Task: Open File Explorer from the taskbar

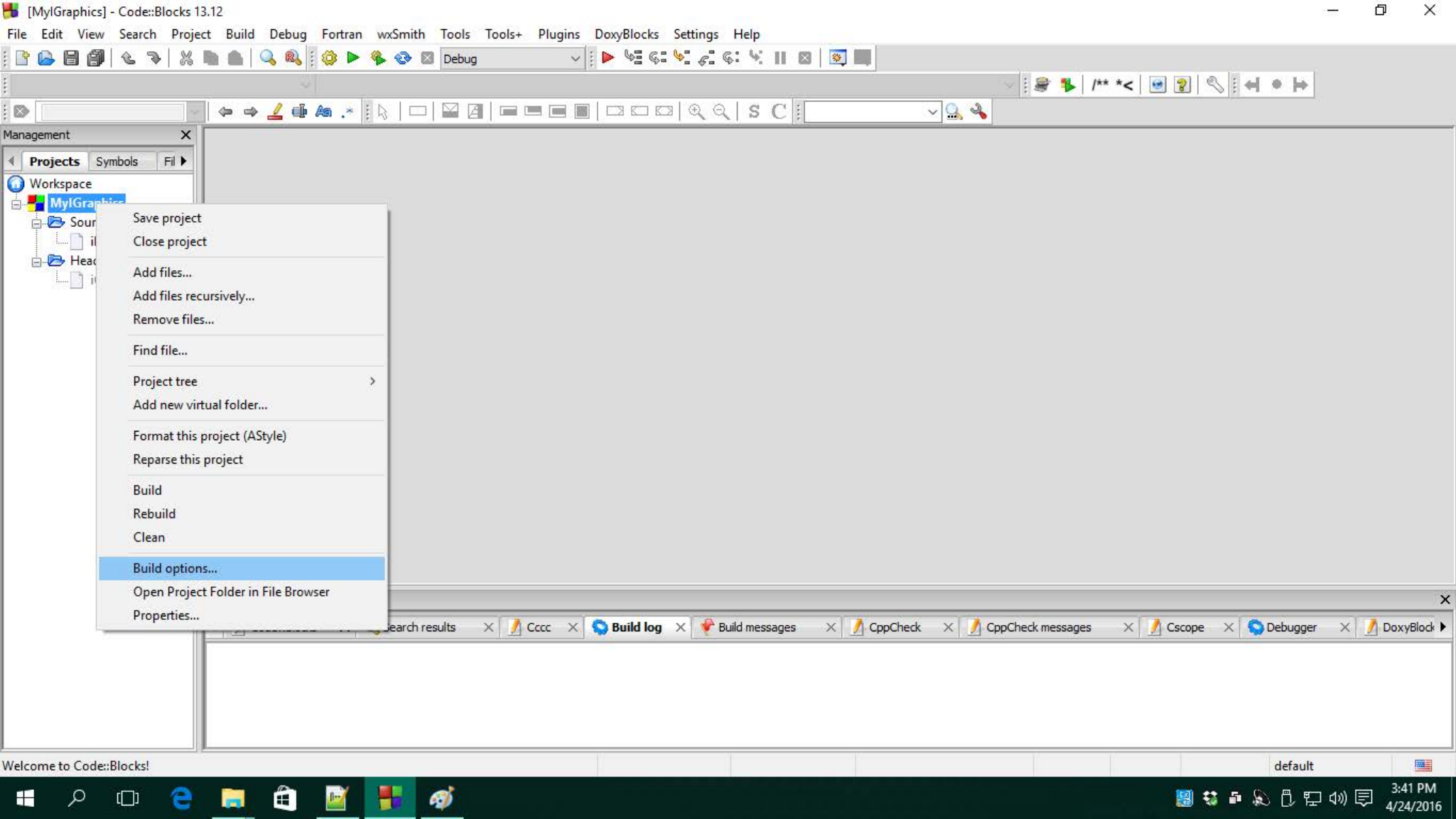Action: click(232, 798)
